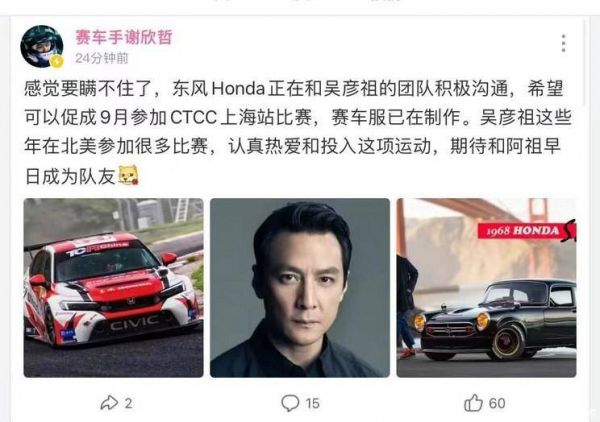
Task: Click the comment count 15
Action: coord(312,403)
